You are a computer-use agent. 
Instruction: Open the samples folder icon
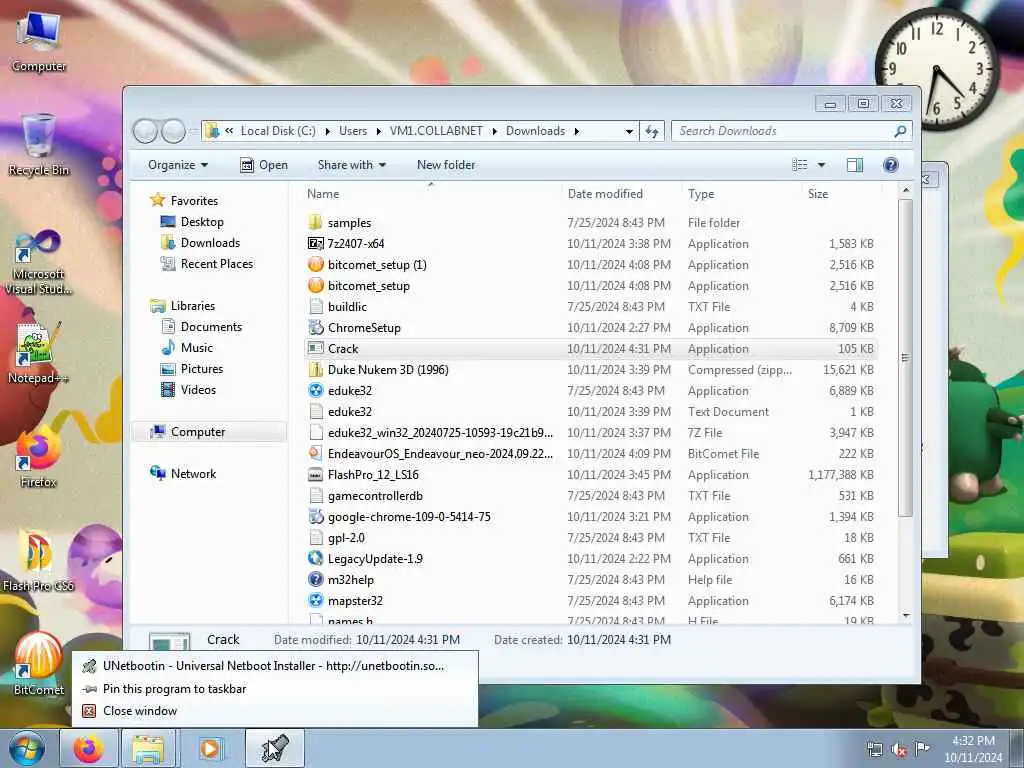coord(315,222)
